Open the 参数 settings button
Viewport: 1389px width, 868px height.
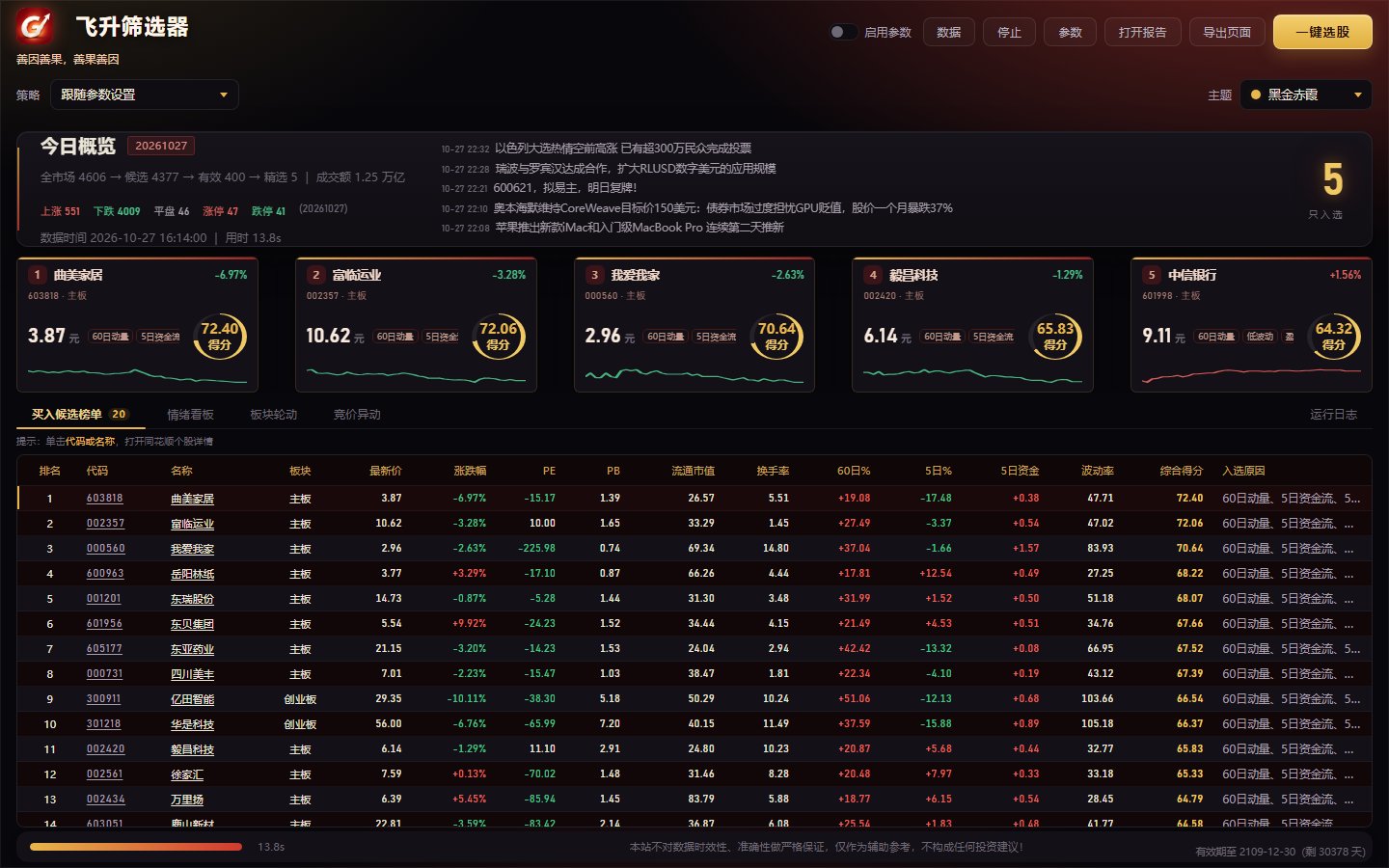tap(1071, 32)
